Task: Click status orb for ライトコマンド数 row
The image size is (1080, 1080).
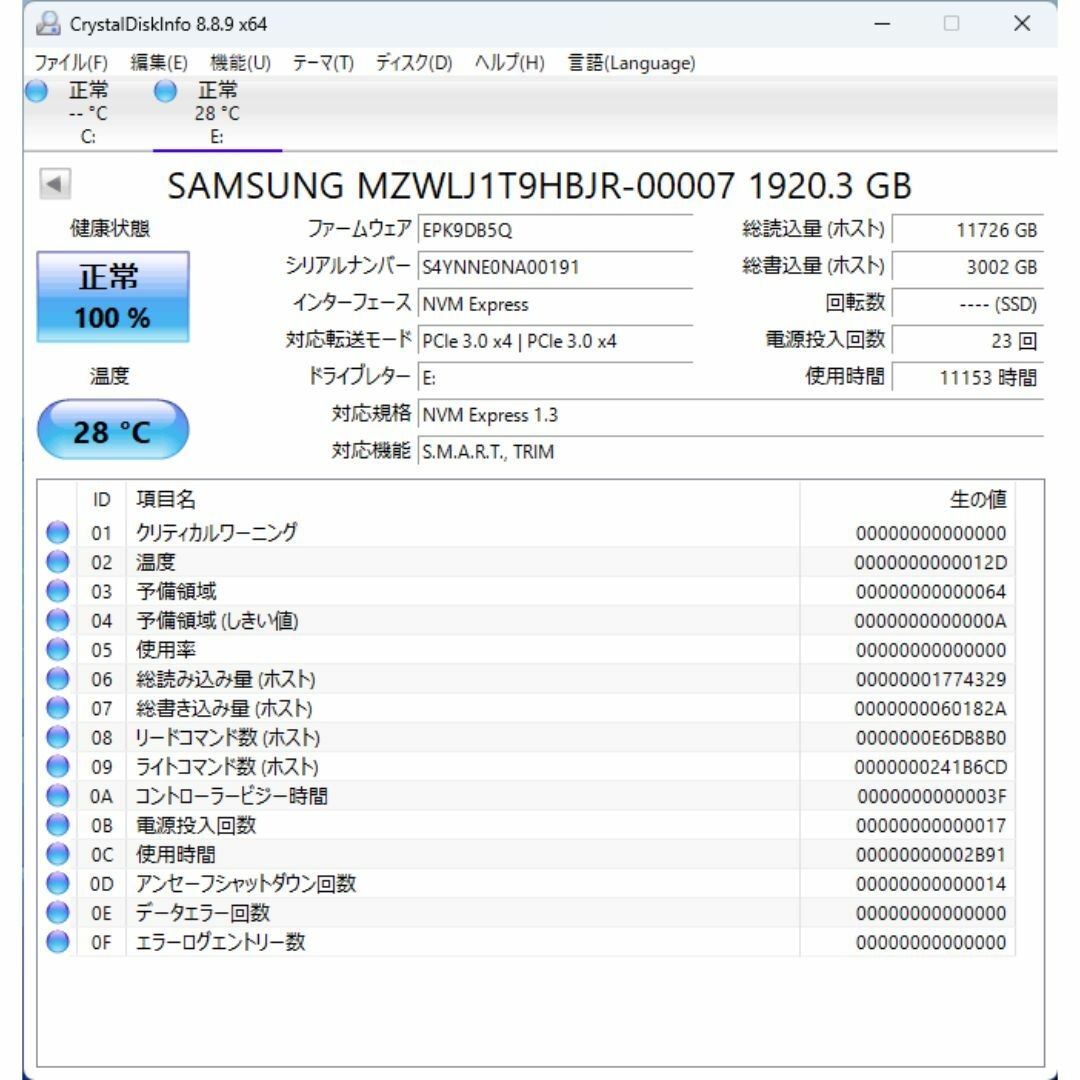Action: click(x=58, y=767)
